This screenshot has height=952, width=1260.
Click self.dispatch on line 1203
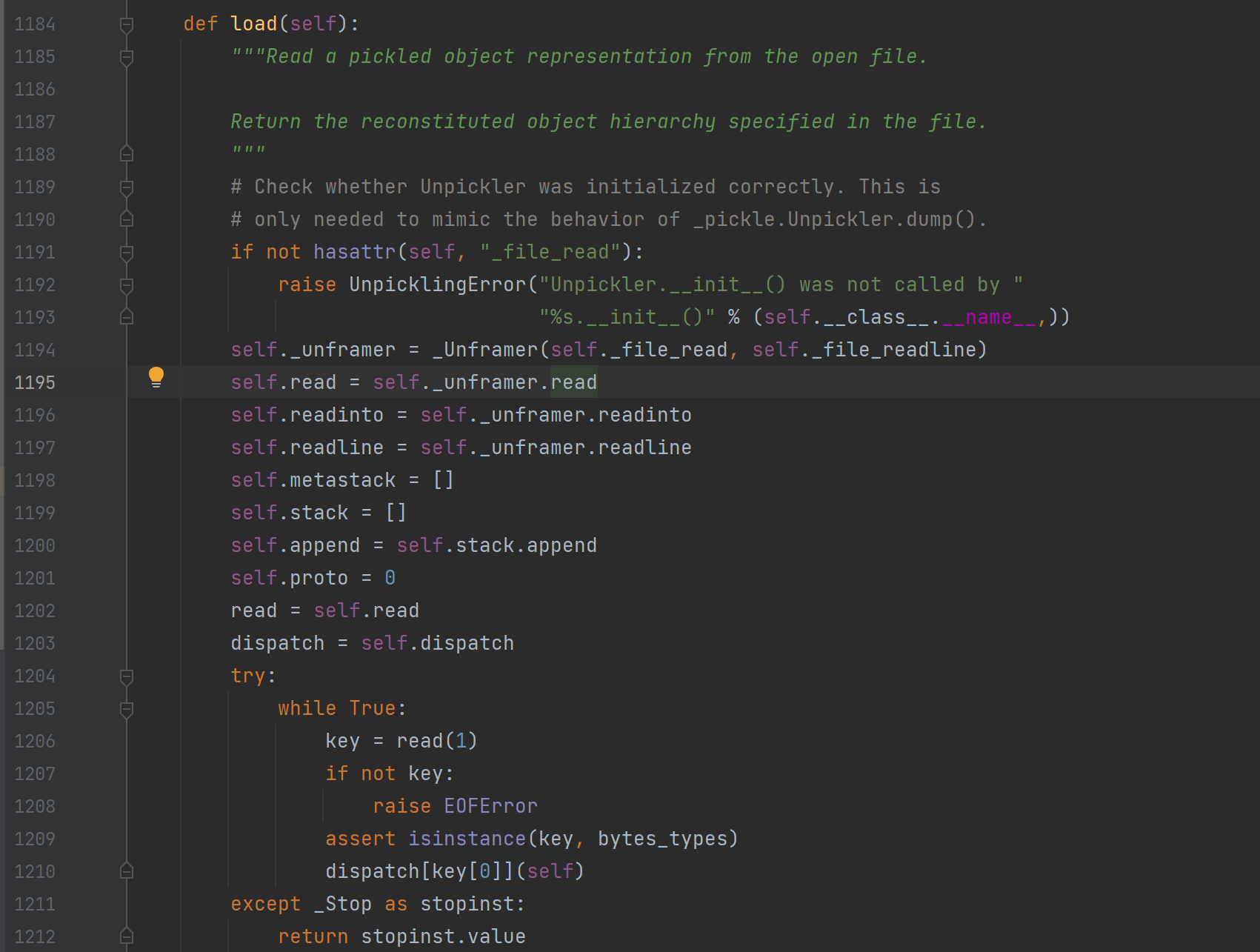(x=437, y=643)
